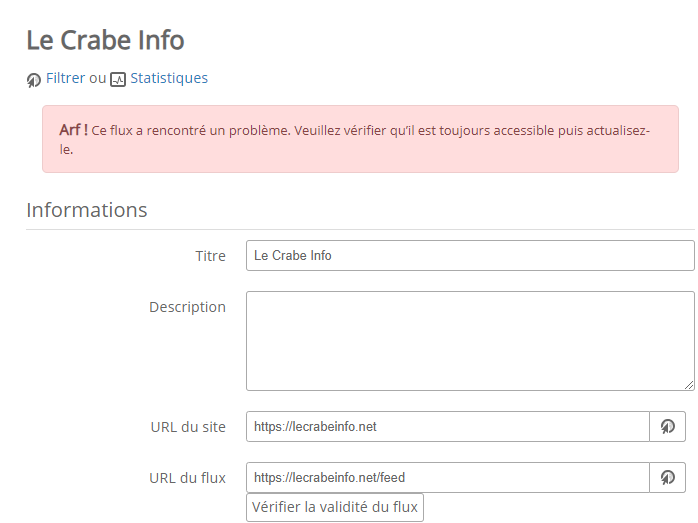Click the Titre field label
This screenshot has width=698, height=523.
click(x=210, y=256)
